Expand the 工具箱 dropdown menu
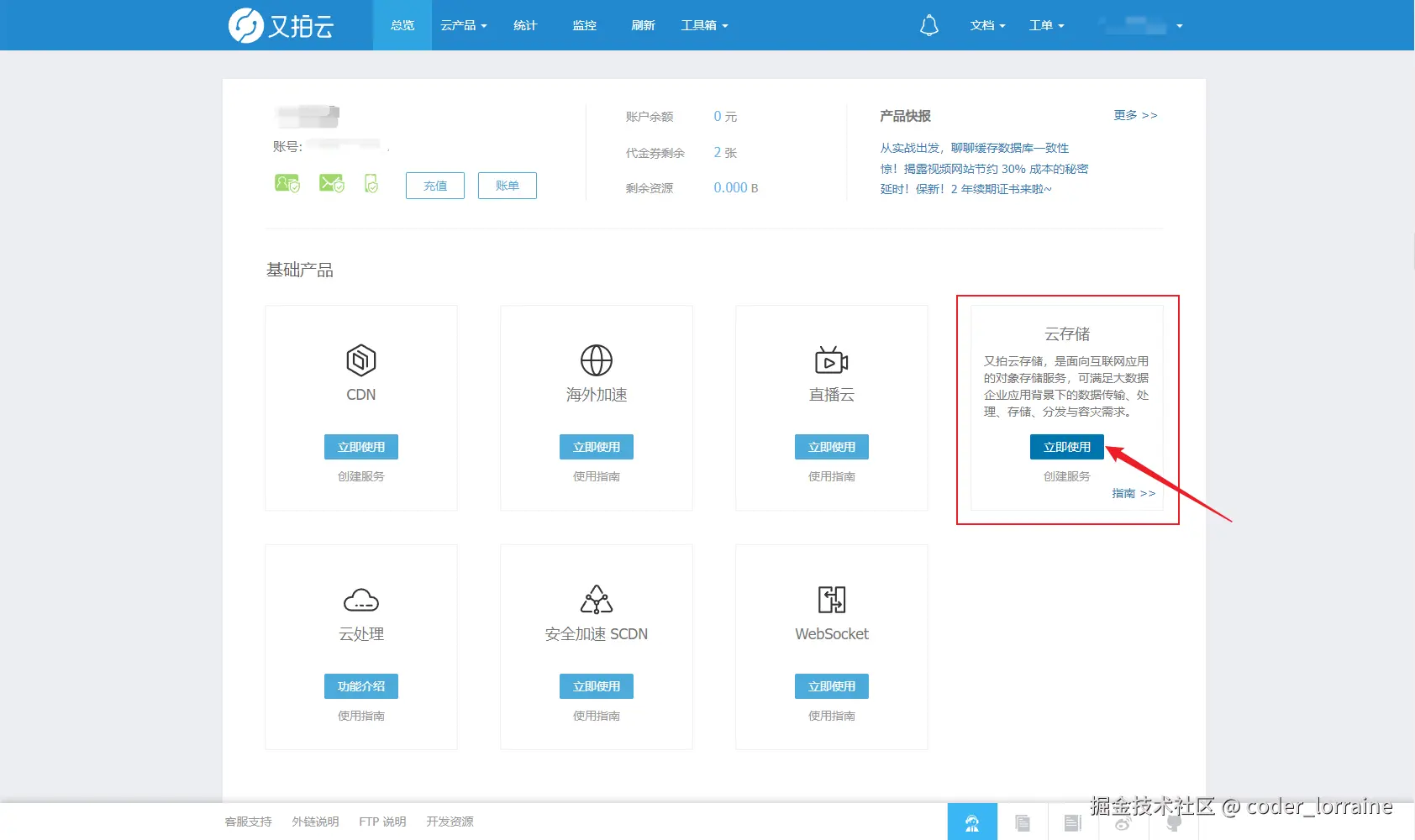 [x=704, y=25]
